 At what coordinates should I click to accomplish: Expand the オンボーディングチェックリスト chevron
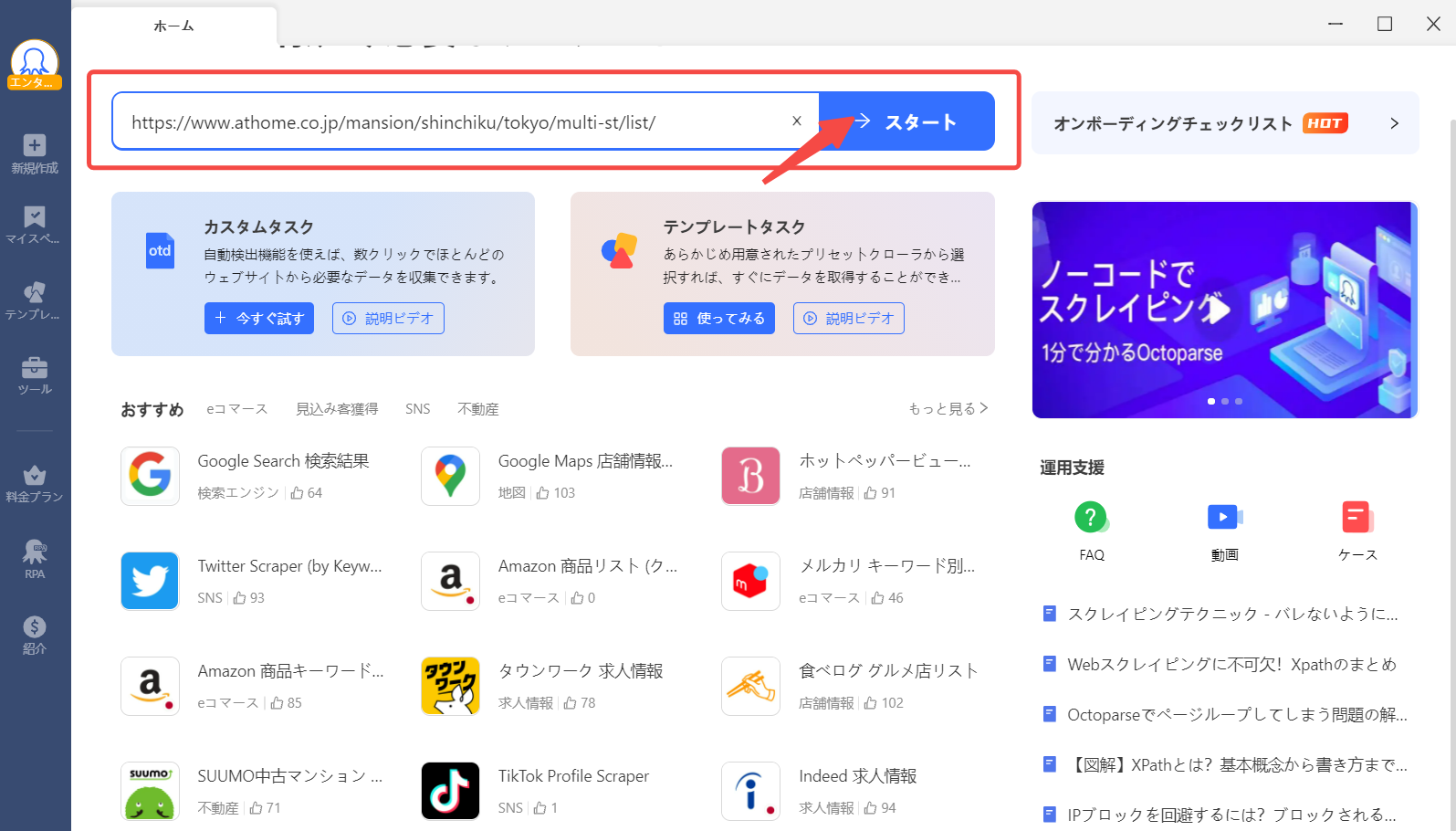(x=1394, y=123)
